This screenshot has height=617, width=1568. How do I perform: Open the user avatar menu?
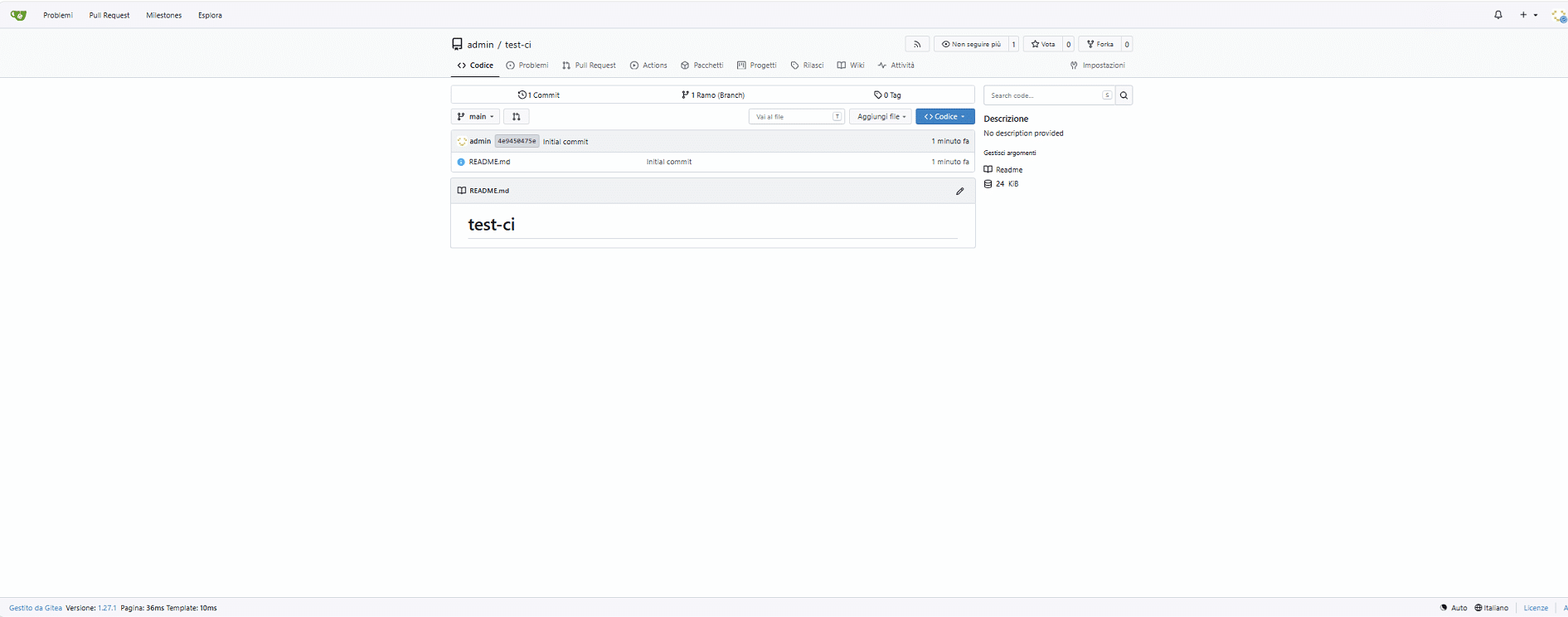[1559, 15]
